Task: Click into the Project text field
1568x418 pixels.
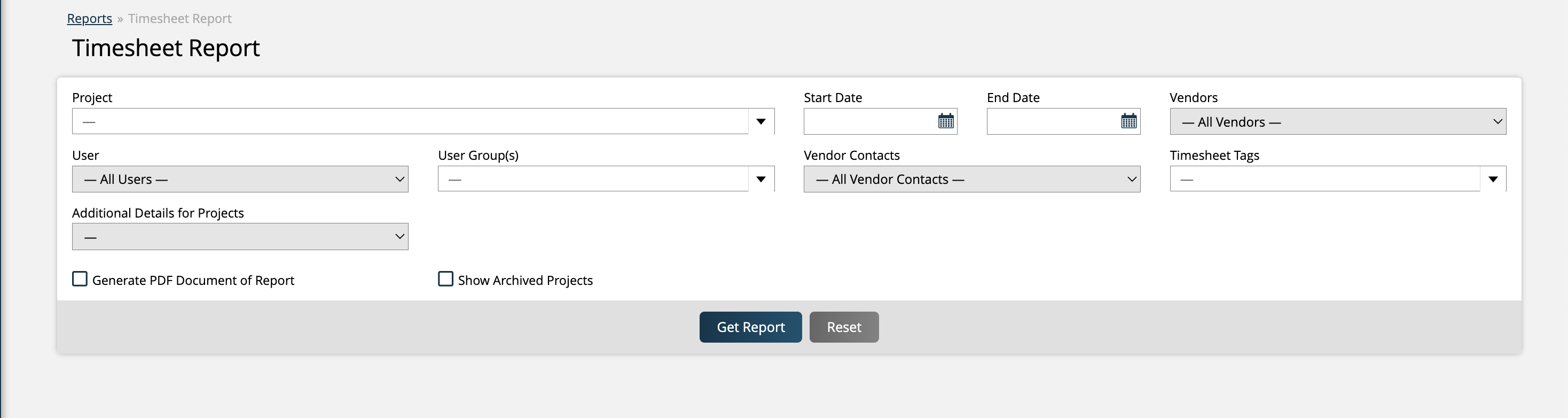Action: pyautogui.click(x=410, y=121)
